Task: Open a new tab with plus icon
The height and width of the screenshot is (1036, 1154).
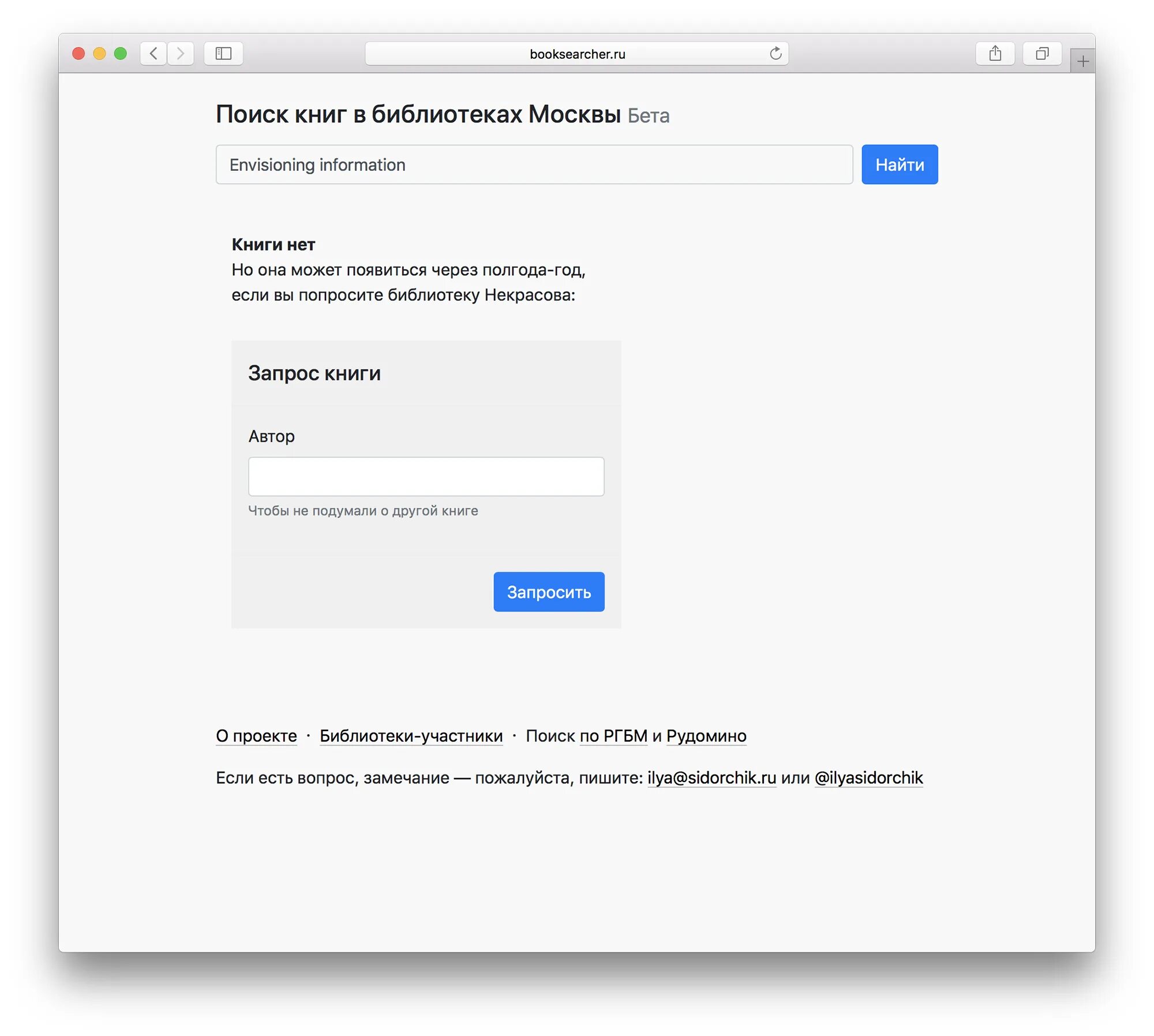Action: [x=1082, y=61]
